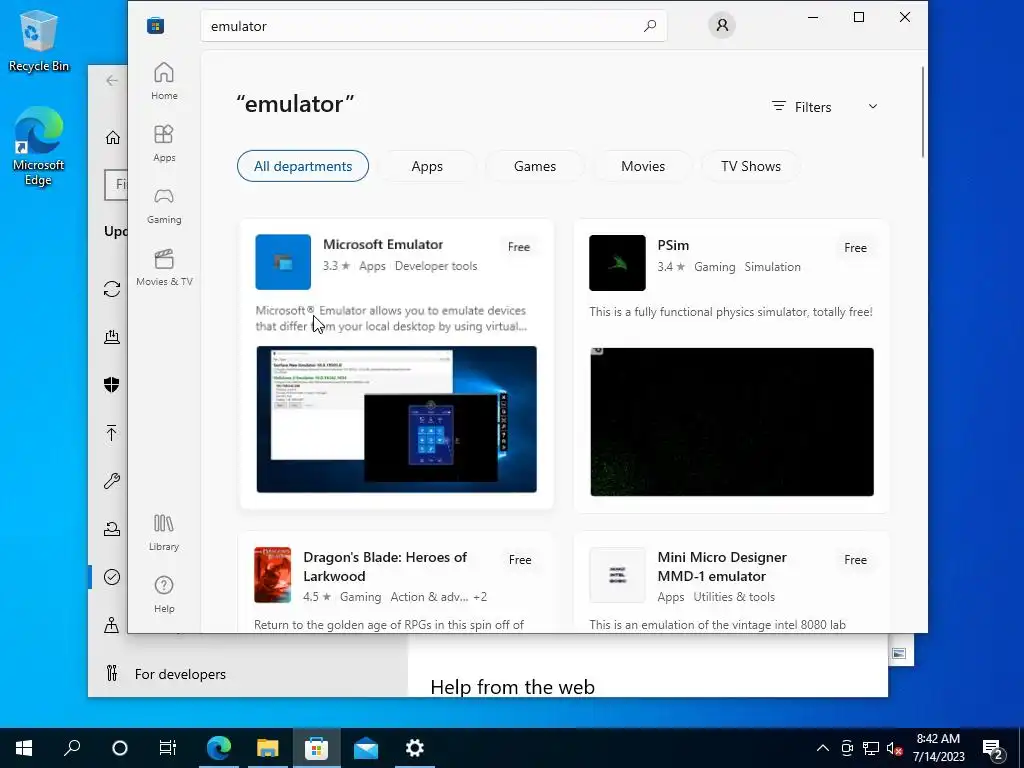Click the Dragon's Blade app icon
Viewport: 1024px width, 768px height.
click(272, 575)
